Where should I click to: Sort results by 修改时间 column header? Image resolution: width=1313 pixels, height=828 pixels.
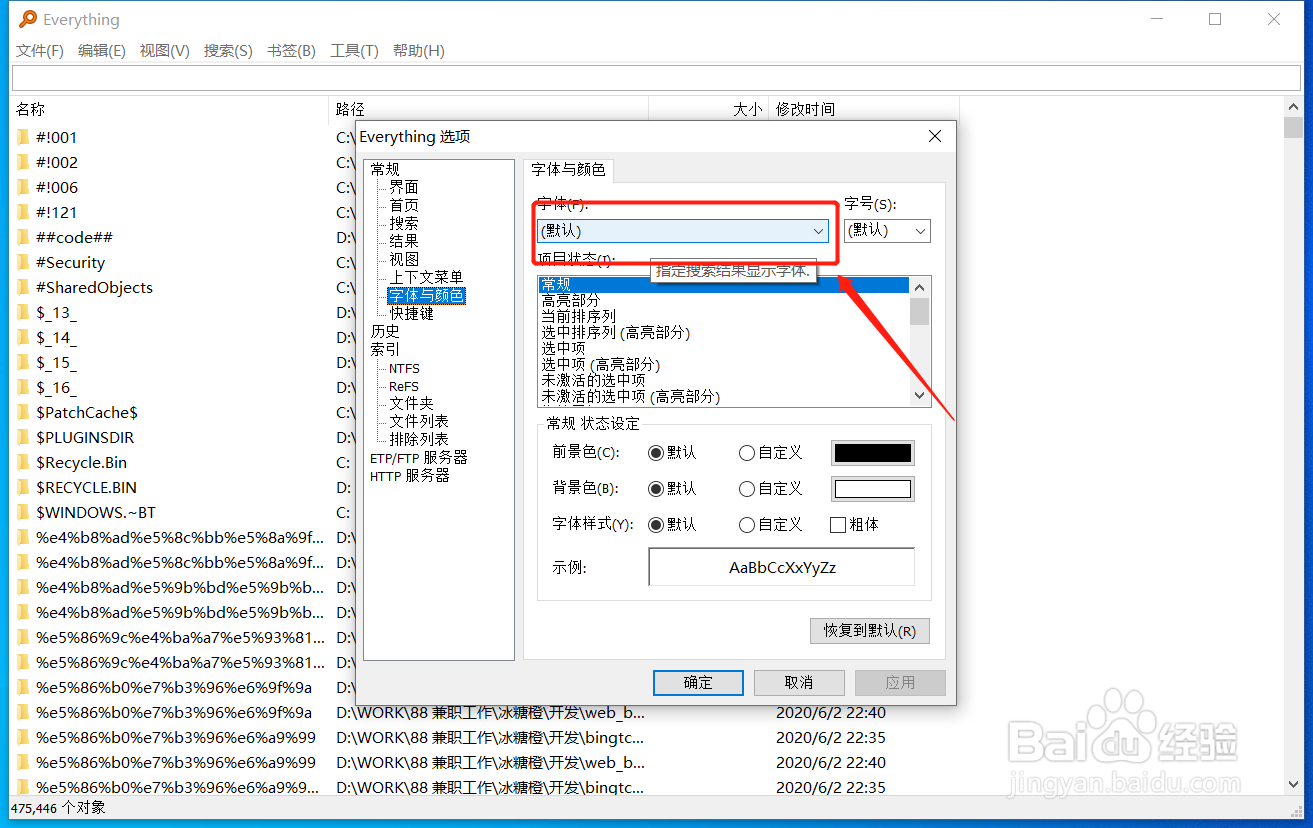(x=864, y=109)
